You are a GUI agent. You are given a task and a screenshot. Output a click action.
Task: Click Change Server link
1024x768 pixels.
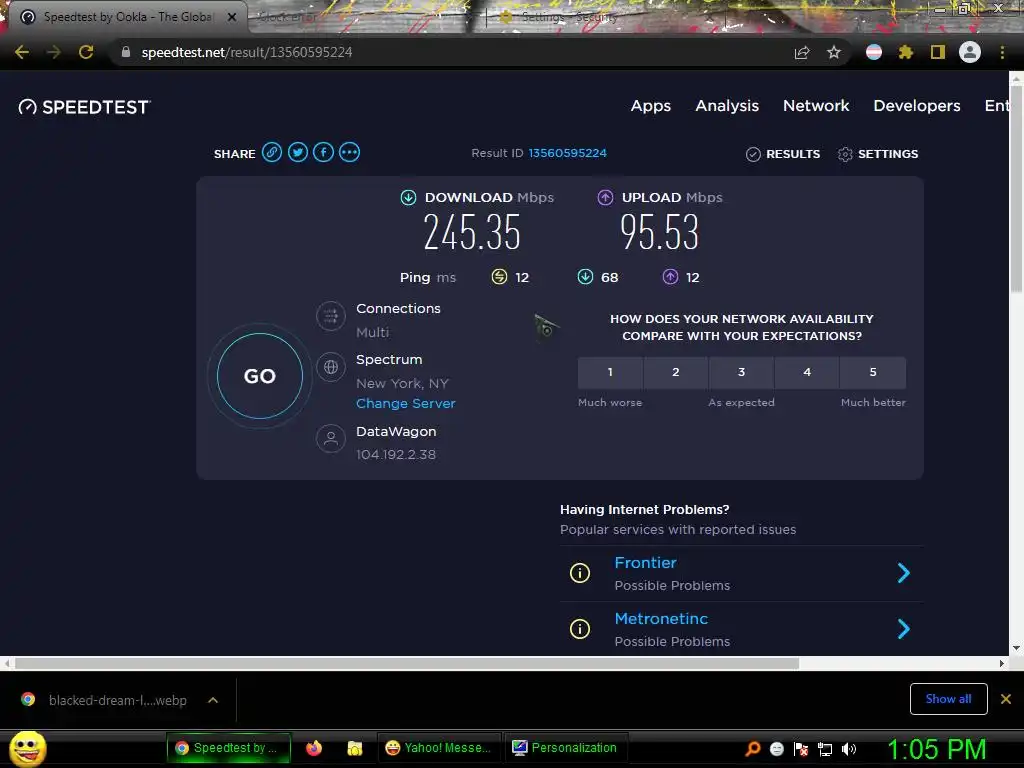406,404
